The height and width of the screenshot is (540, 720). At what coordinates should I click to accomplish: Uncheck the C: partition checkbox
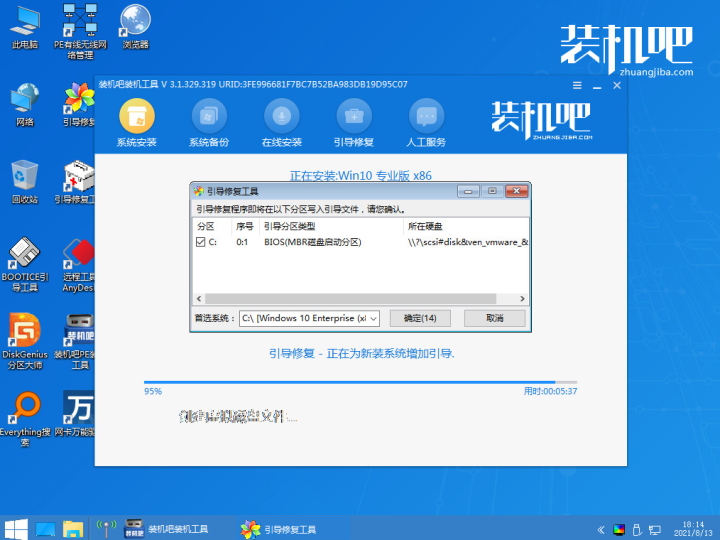pyautogui.click(x=201, y=242)
